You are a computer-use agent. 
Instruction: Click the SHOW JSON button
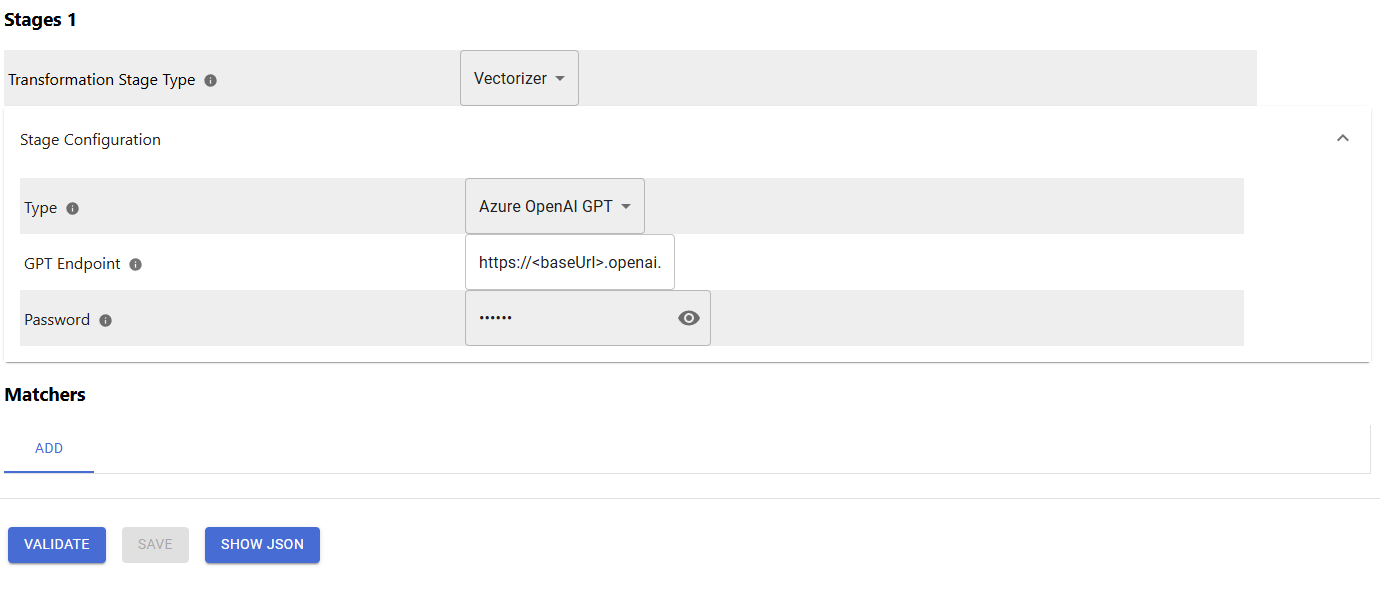click(x=262, y=544)
